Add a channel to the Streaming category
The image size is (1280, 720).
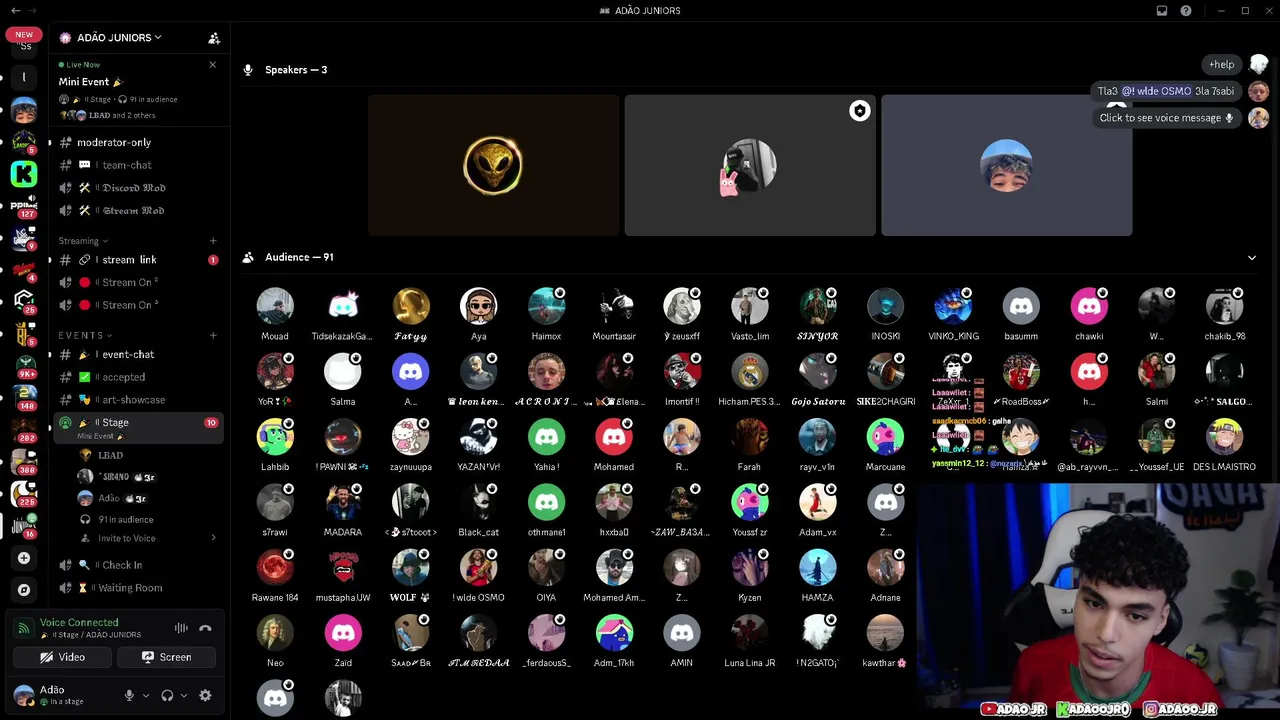pyautogui.click(x=213, y=241)
